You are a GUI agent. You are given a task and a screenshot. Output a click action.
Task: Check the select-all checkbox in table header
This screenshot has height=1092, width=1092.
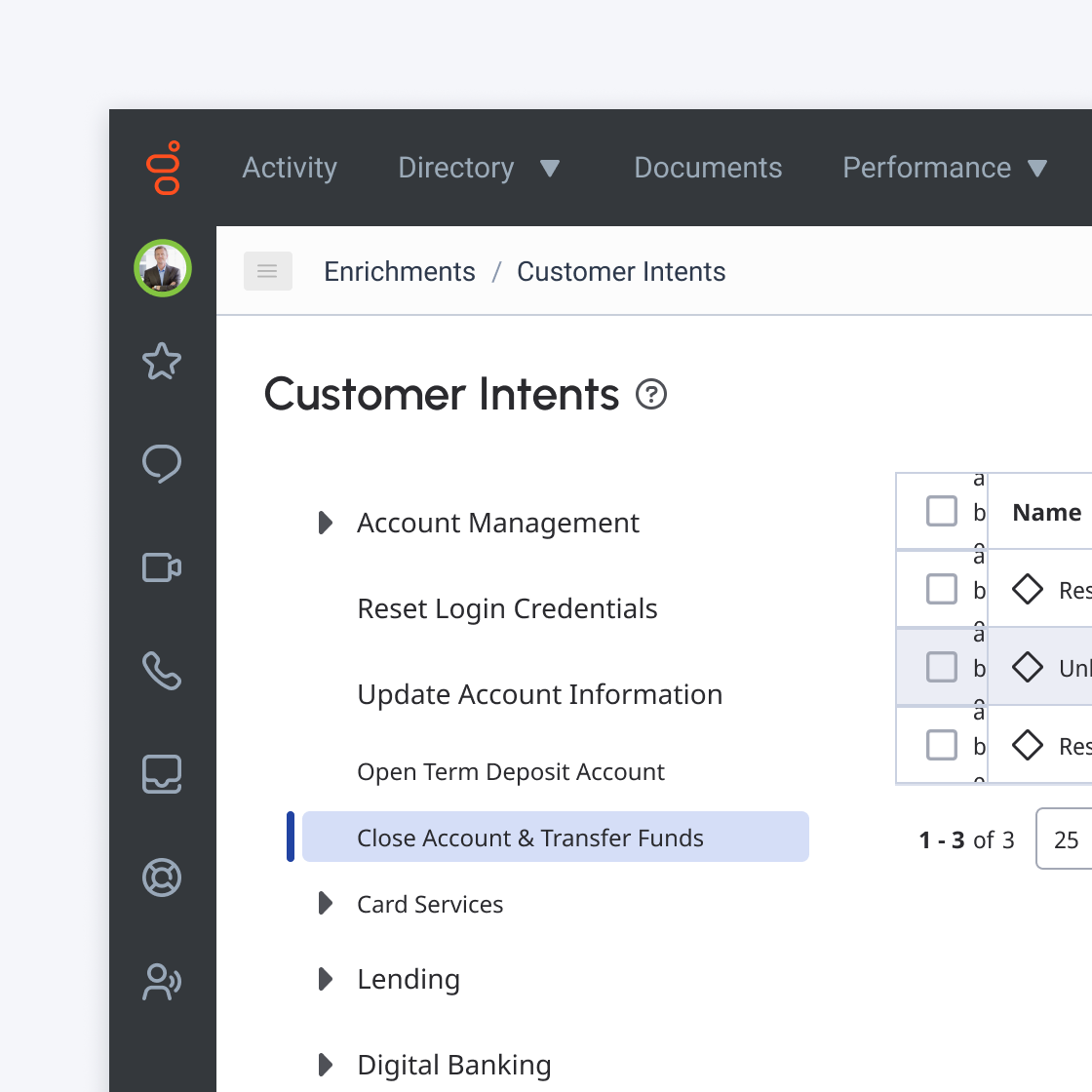coord(942,511)
